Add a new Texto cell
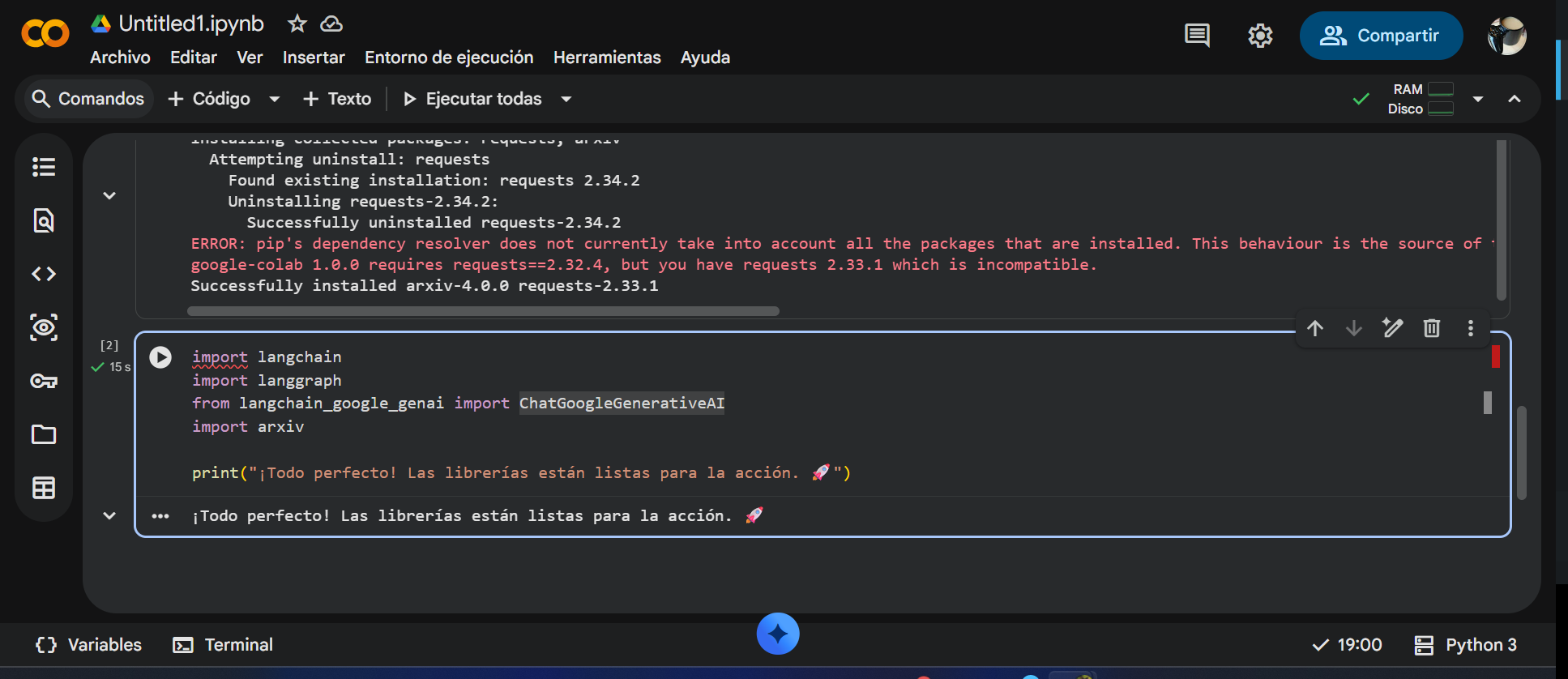Screen dimensions: 1568x679 pyautogui.click(x=337, y=99)
